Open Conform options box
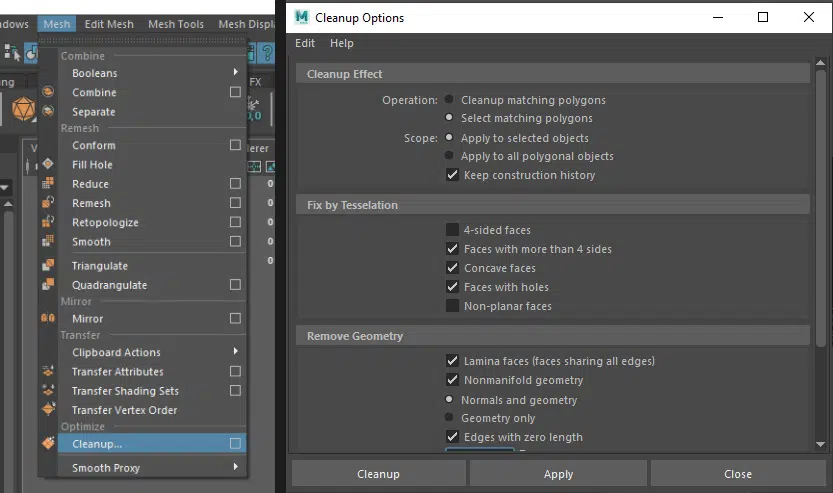833x493 pixels. (235, 144)
